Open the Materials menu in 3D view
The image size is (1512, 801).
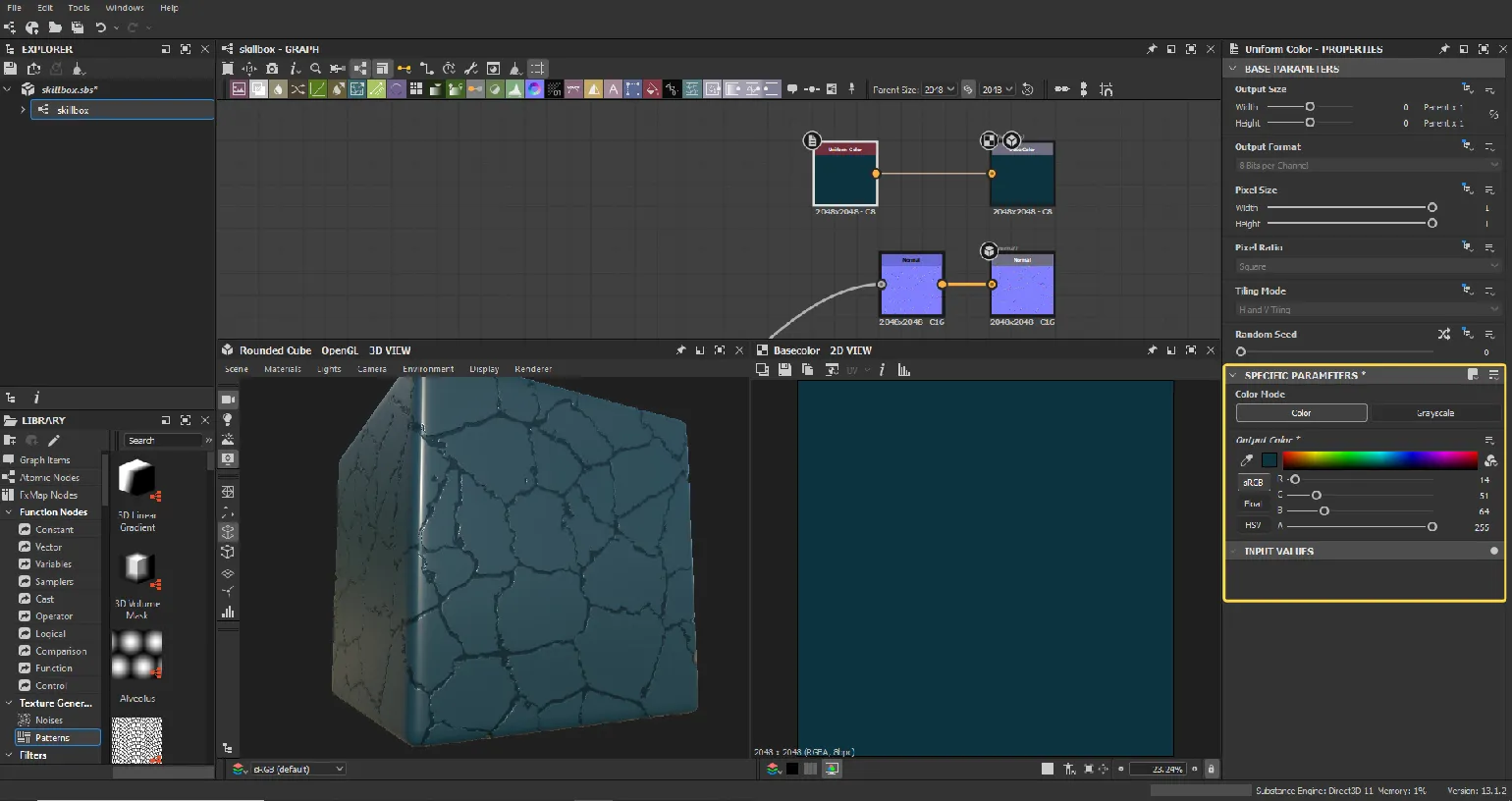point(282,369)
